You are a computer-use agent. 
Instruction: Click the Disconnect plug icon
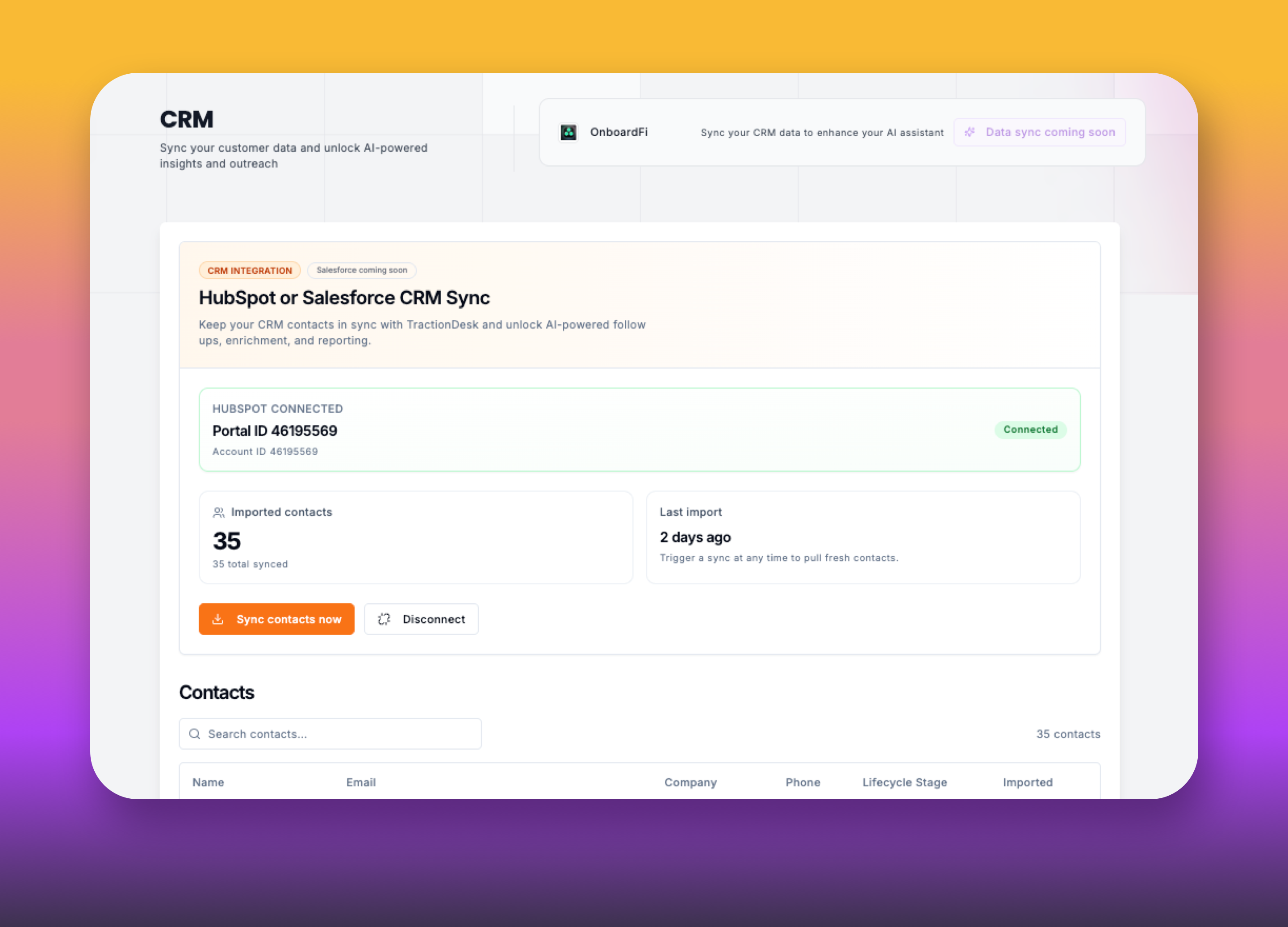(384, 619)
